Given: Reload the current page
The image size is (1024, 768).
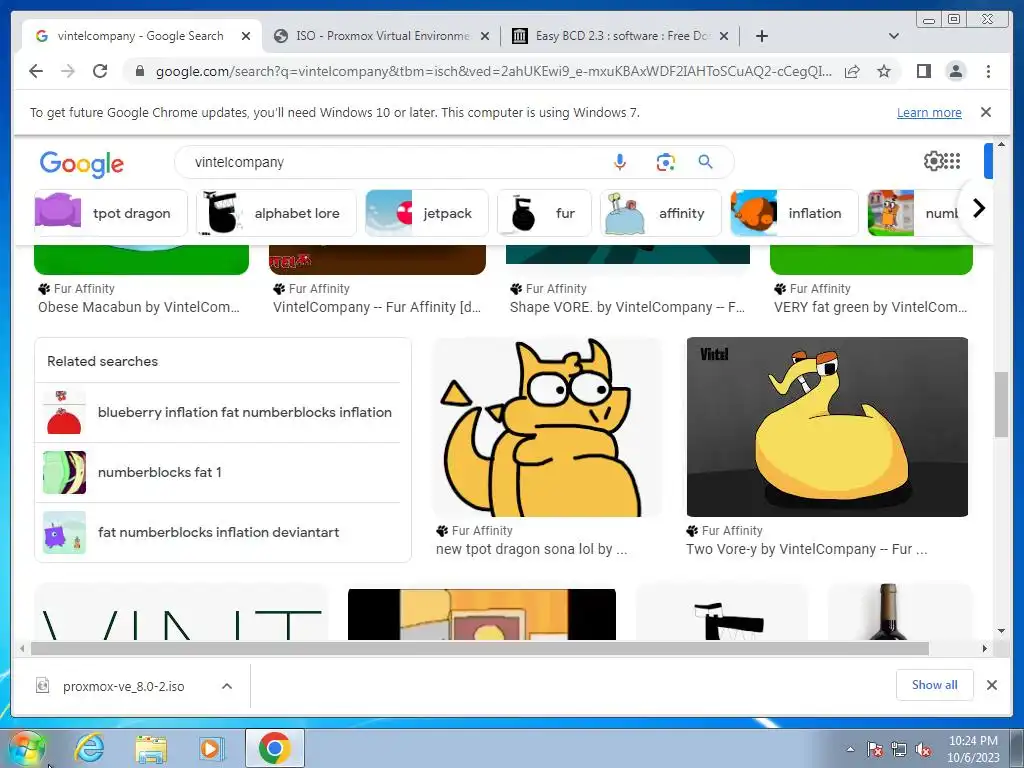Looking at the screenshot, I should click(x=100, y=71).
